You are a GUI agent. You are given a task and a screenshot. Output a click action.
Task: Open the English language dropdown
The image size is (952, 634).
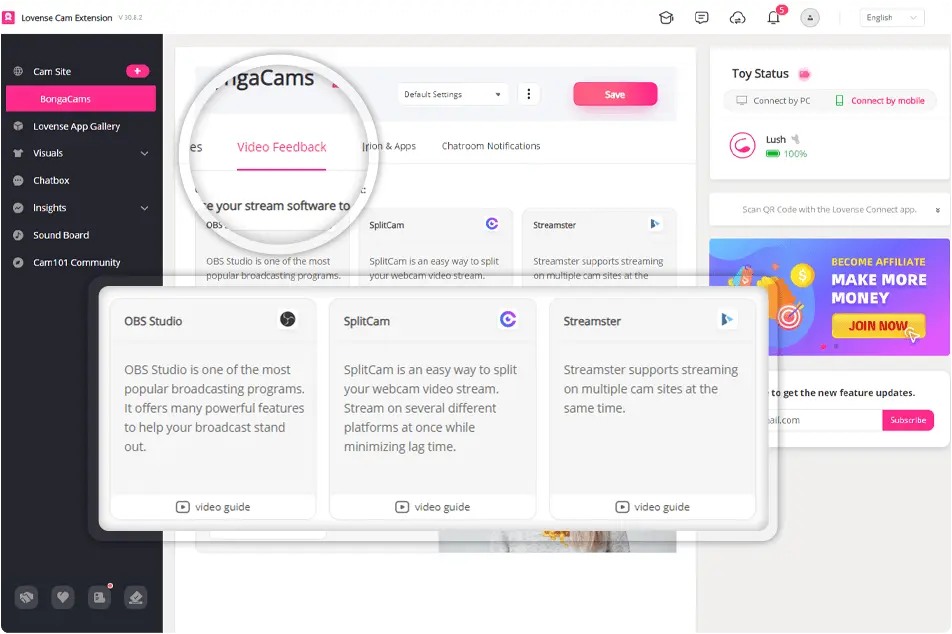tap(891, 18)
